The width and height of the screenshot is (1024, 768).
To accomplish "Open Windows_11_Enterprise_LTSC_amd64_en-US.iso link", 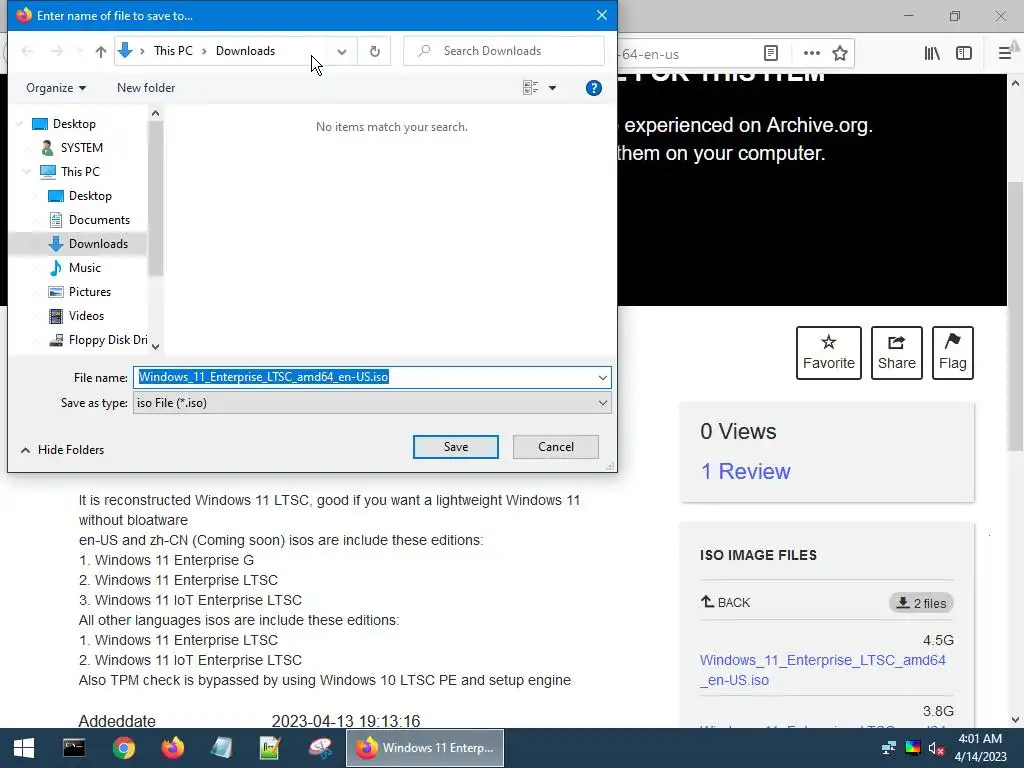I will [822, 670].
